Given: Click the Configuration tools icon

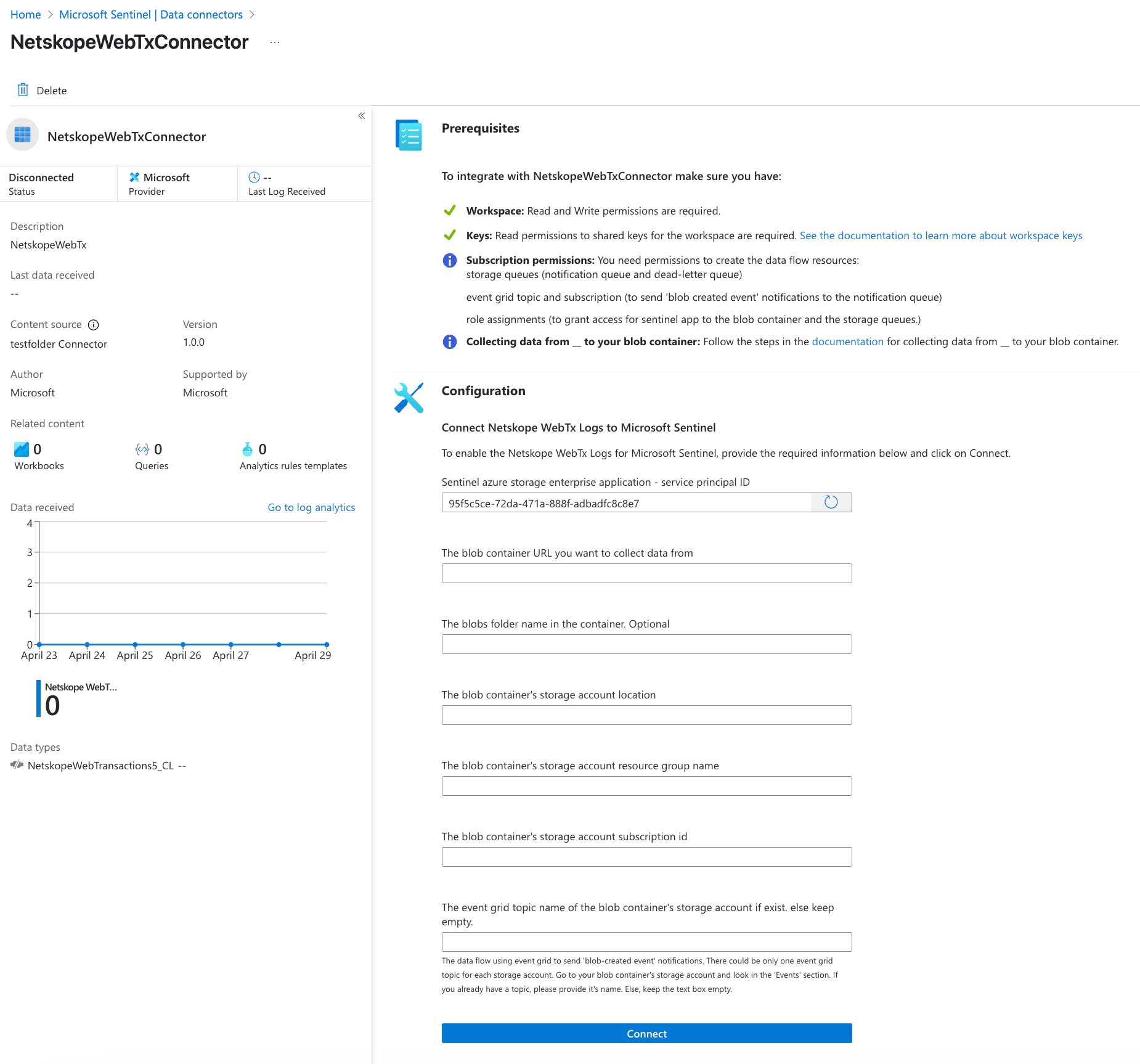Looking at the screenshot, I should tap(409, 398).
